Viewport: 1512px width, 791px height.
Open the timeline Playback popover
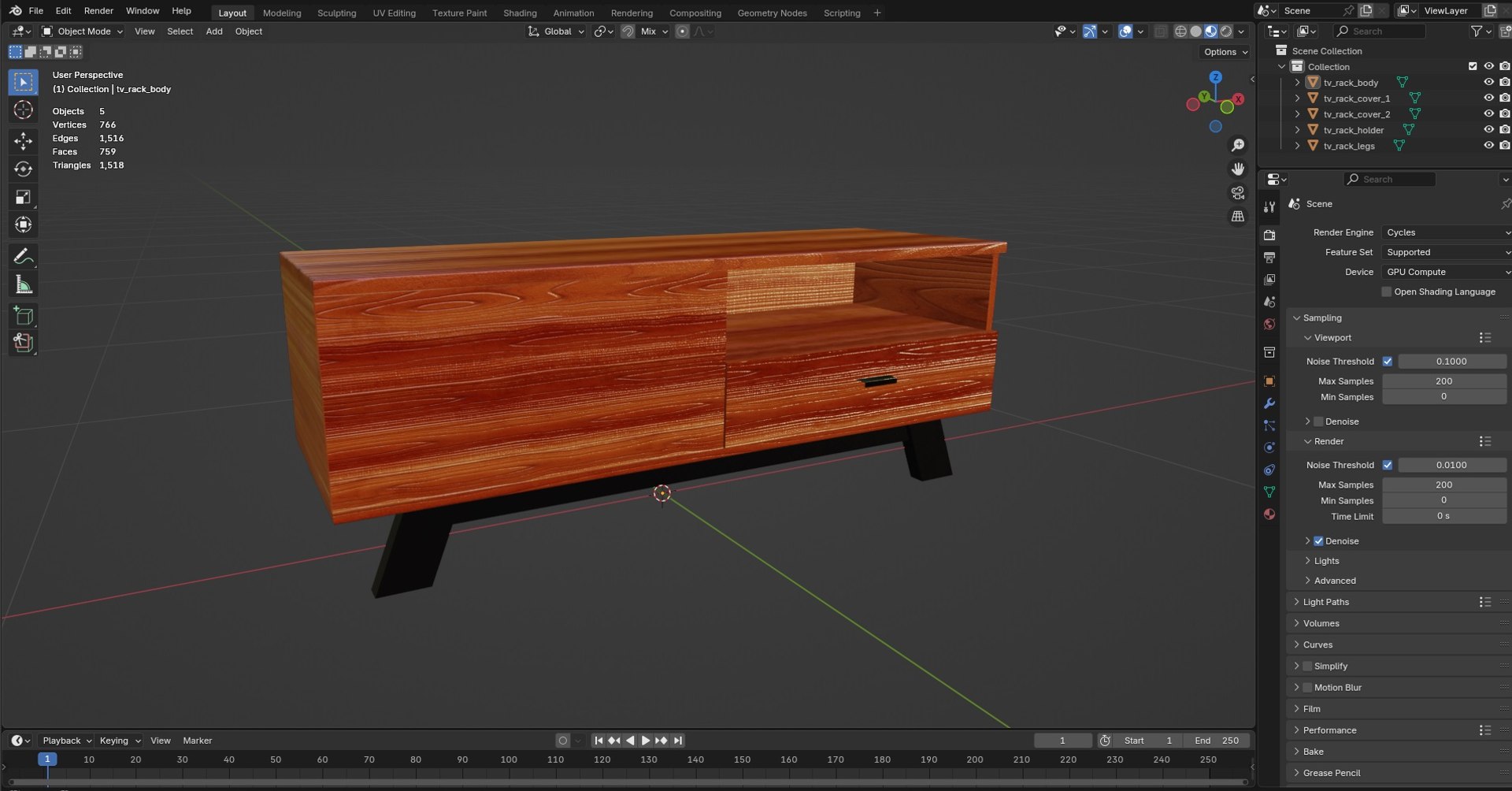click(66, 741)
